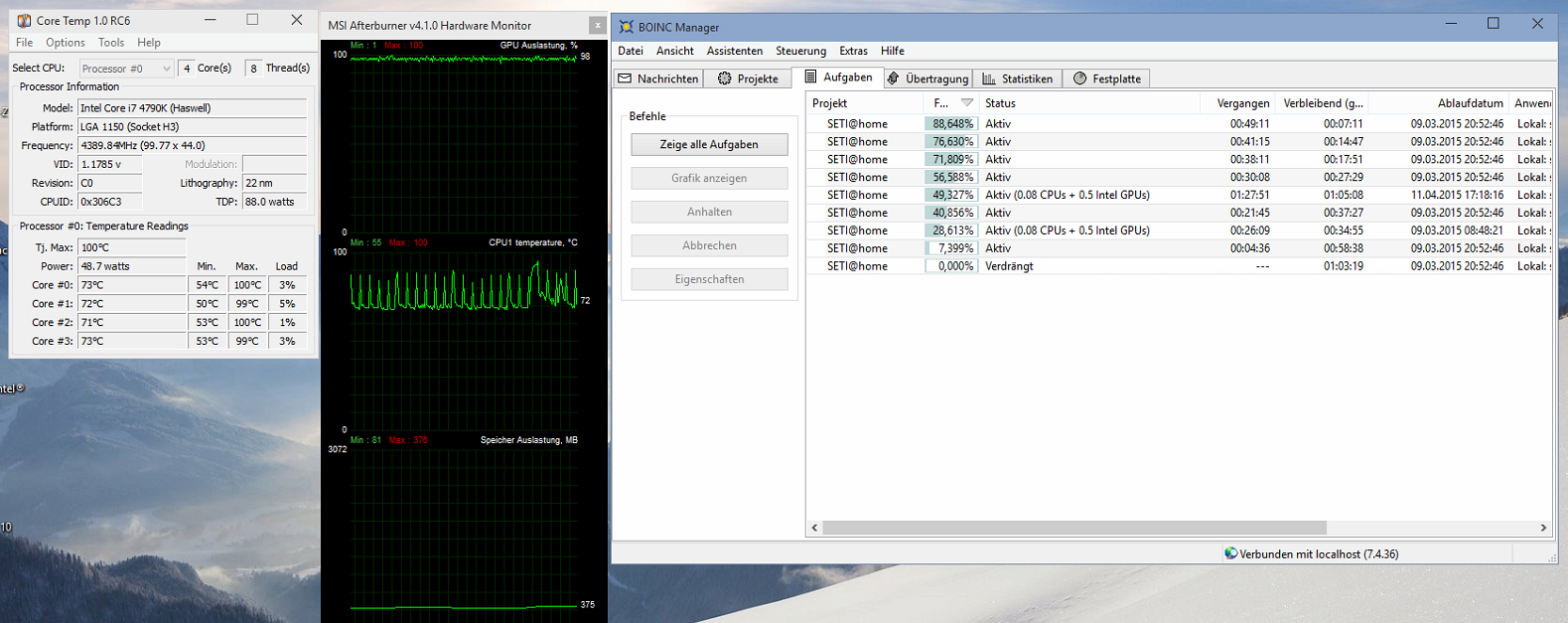1568x623 pixels.
Task: Sort by the progress column arrow
Action: click(x=966, y=103)
